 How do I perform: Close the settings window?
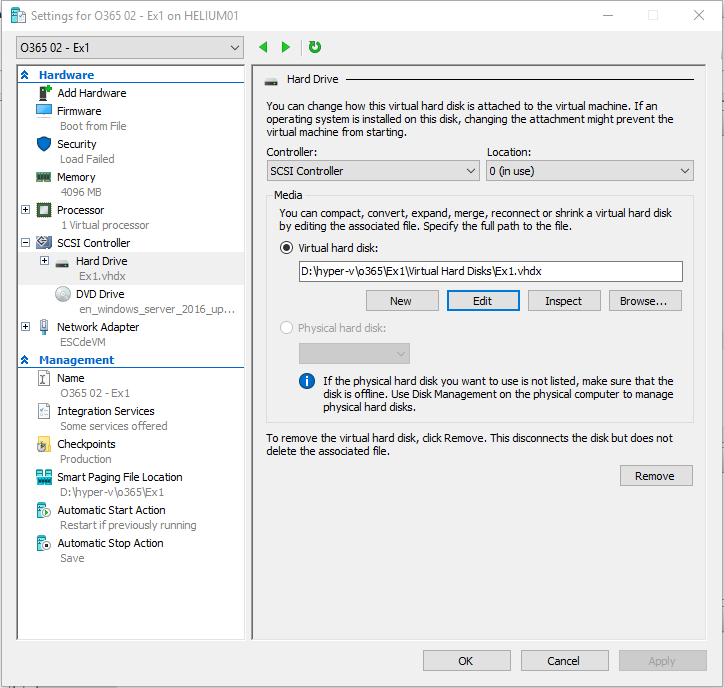(699, 15)
